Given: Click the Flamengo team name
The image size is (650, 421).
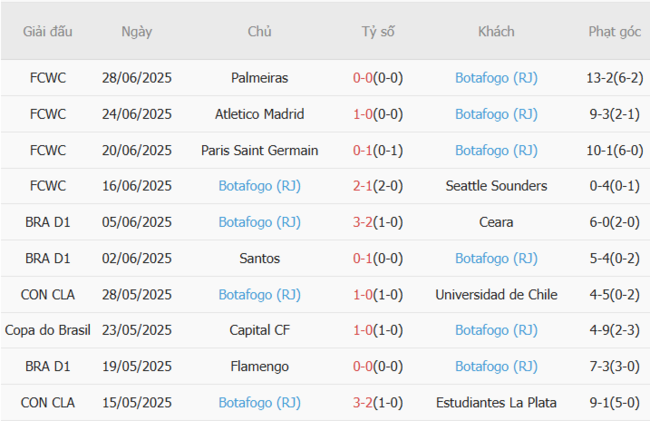Looking at the screenshot, I should coord(260,367).
